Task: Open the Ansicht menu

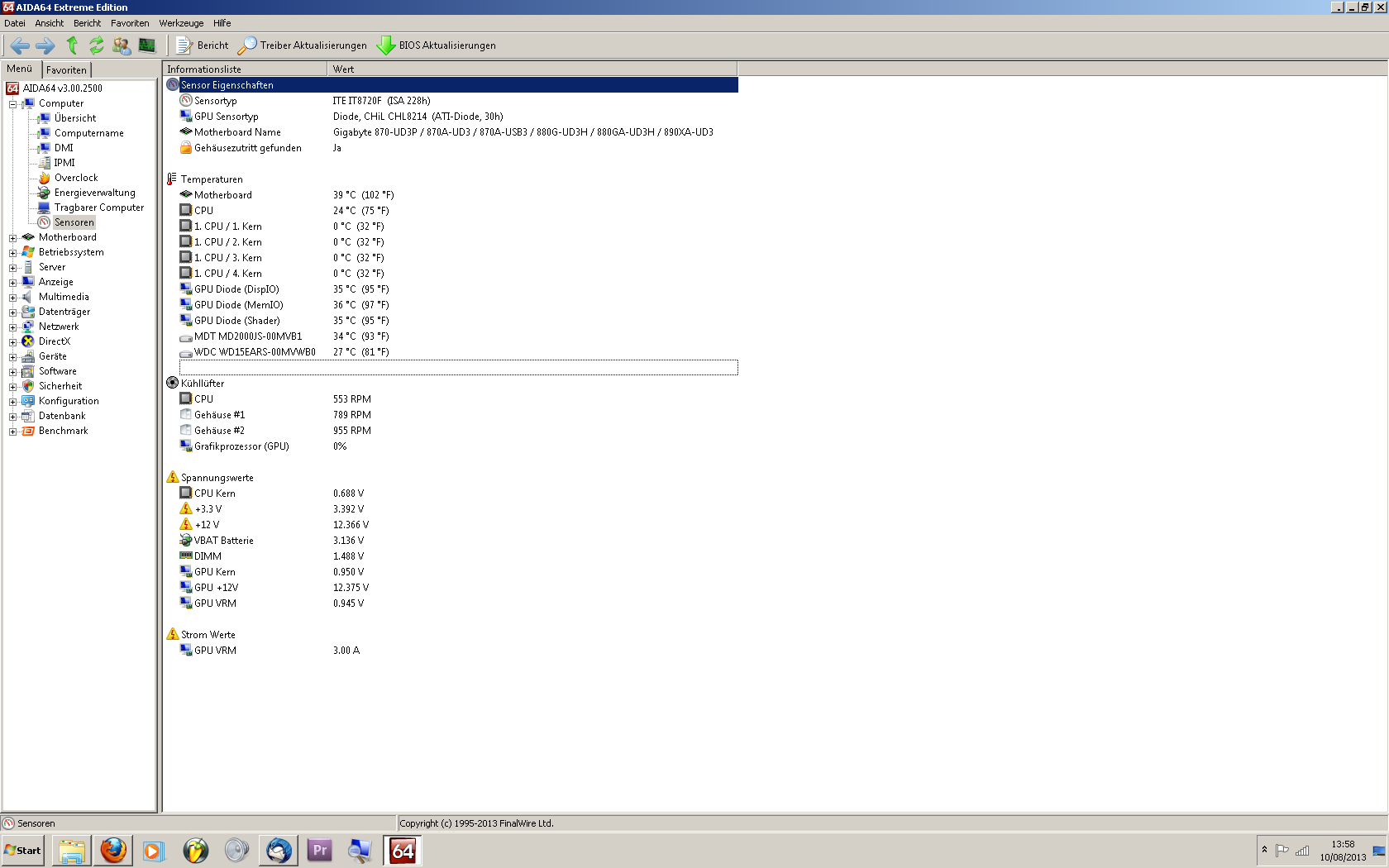Action: (x=50, y=23)
